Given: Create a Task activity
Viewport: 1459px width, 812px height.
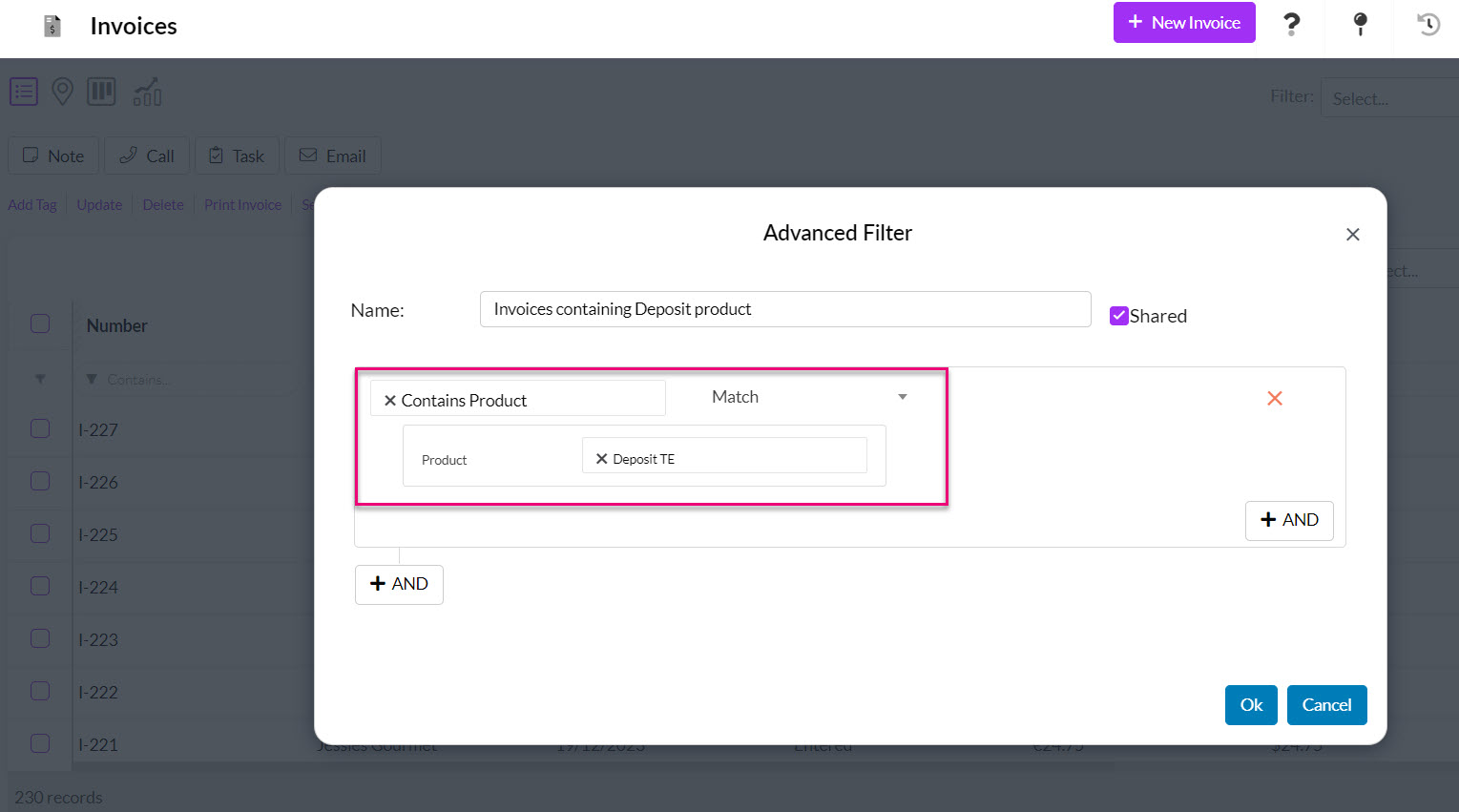Looking at the screenshot, I should coord(237,156).
